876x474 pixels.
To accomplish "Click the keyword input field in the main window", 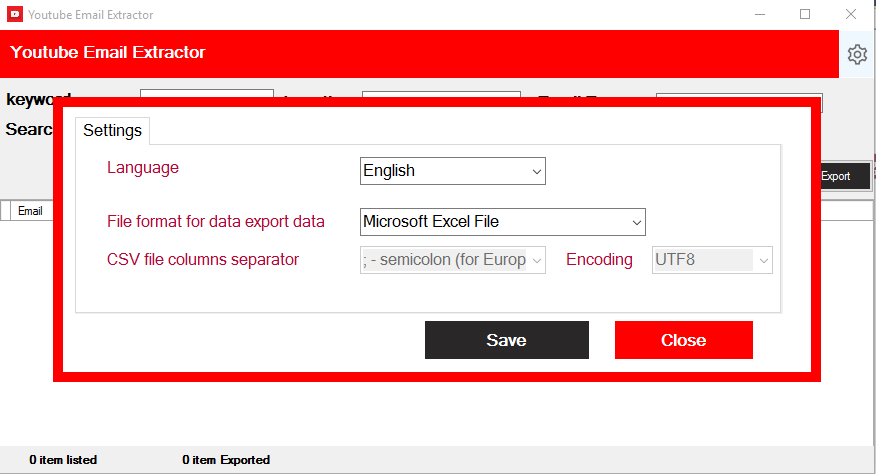I will [207, 93].
